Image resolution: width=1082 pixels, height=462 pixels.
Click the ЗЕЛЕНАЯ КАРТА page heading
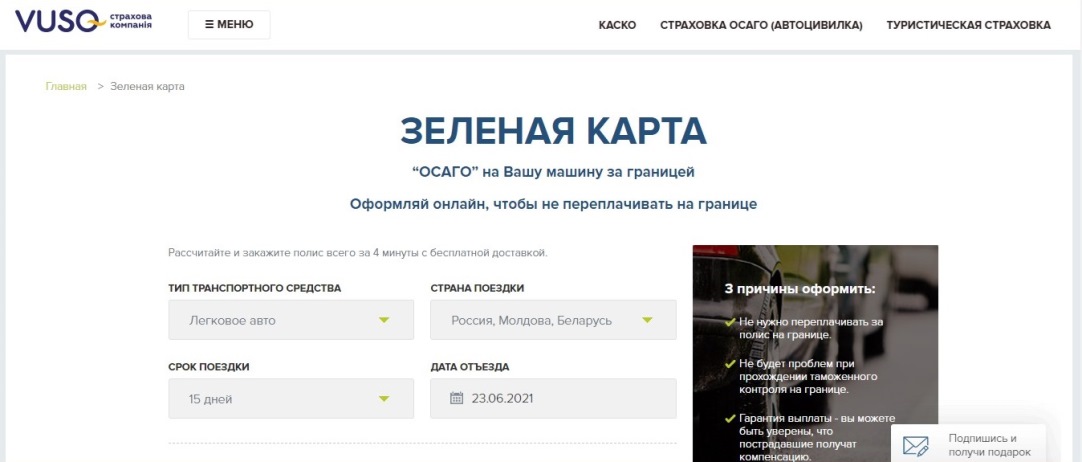coord(553,131)
